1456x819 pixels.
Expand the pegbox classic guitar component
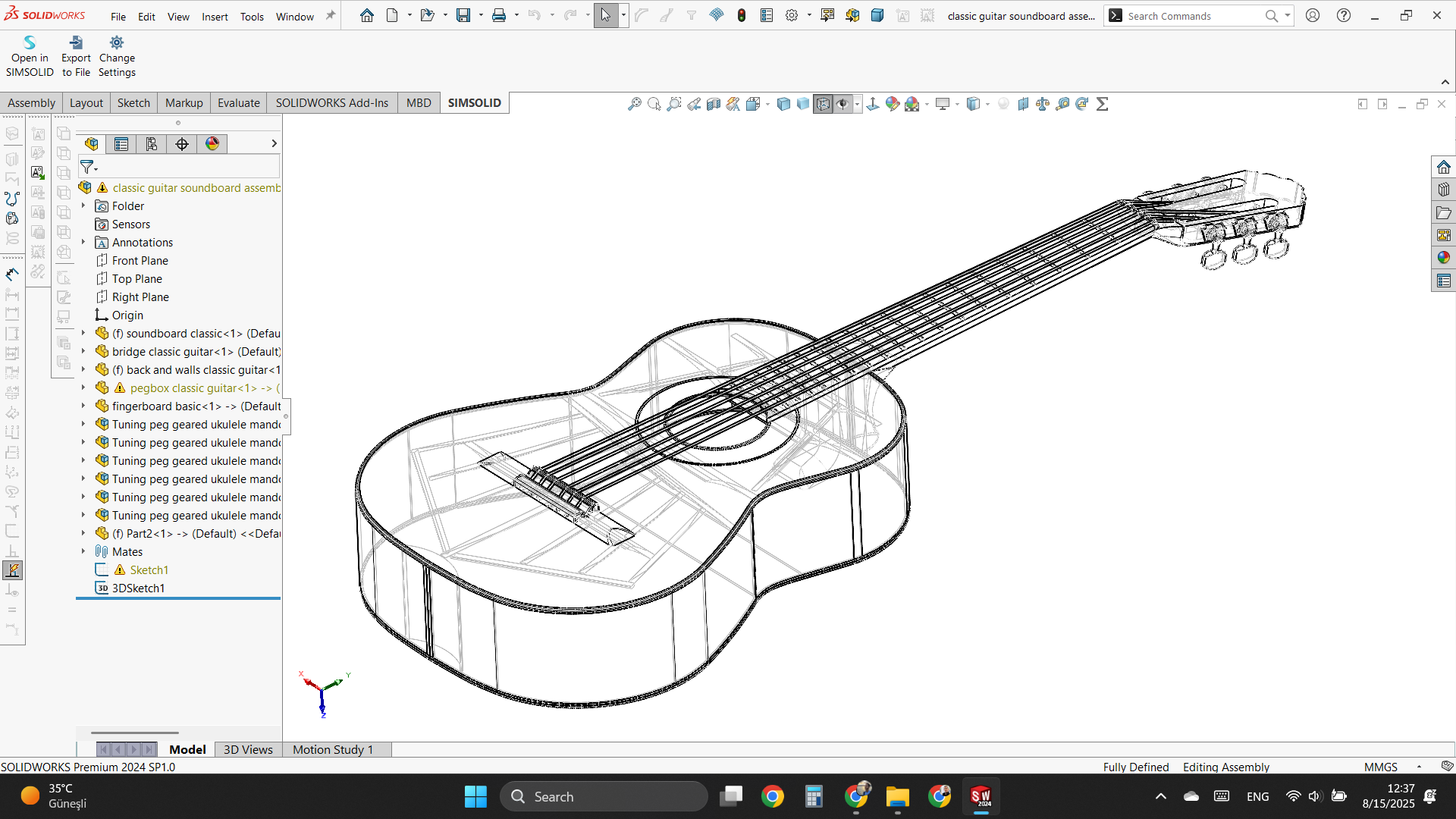coord(83,388)
